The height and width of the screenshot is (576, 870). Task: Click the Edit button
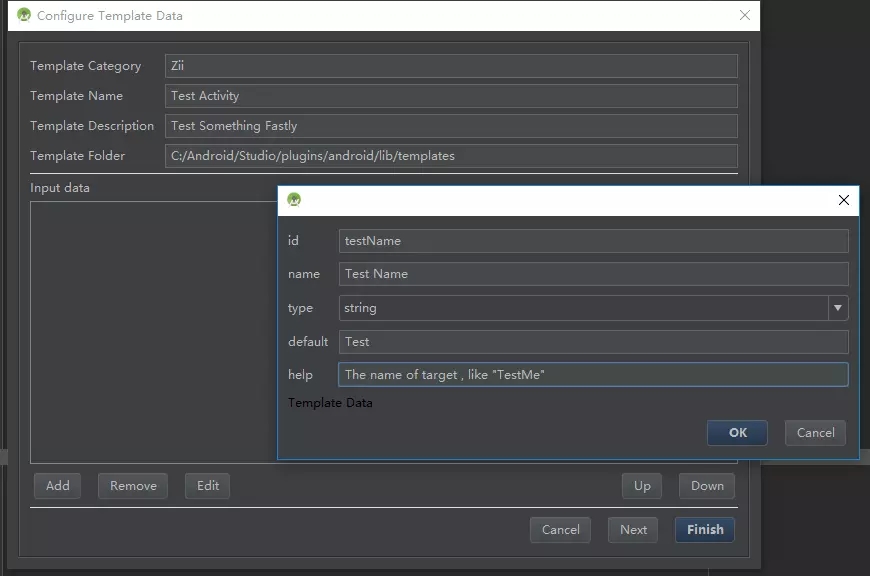(207, 485)
